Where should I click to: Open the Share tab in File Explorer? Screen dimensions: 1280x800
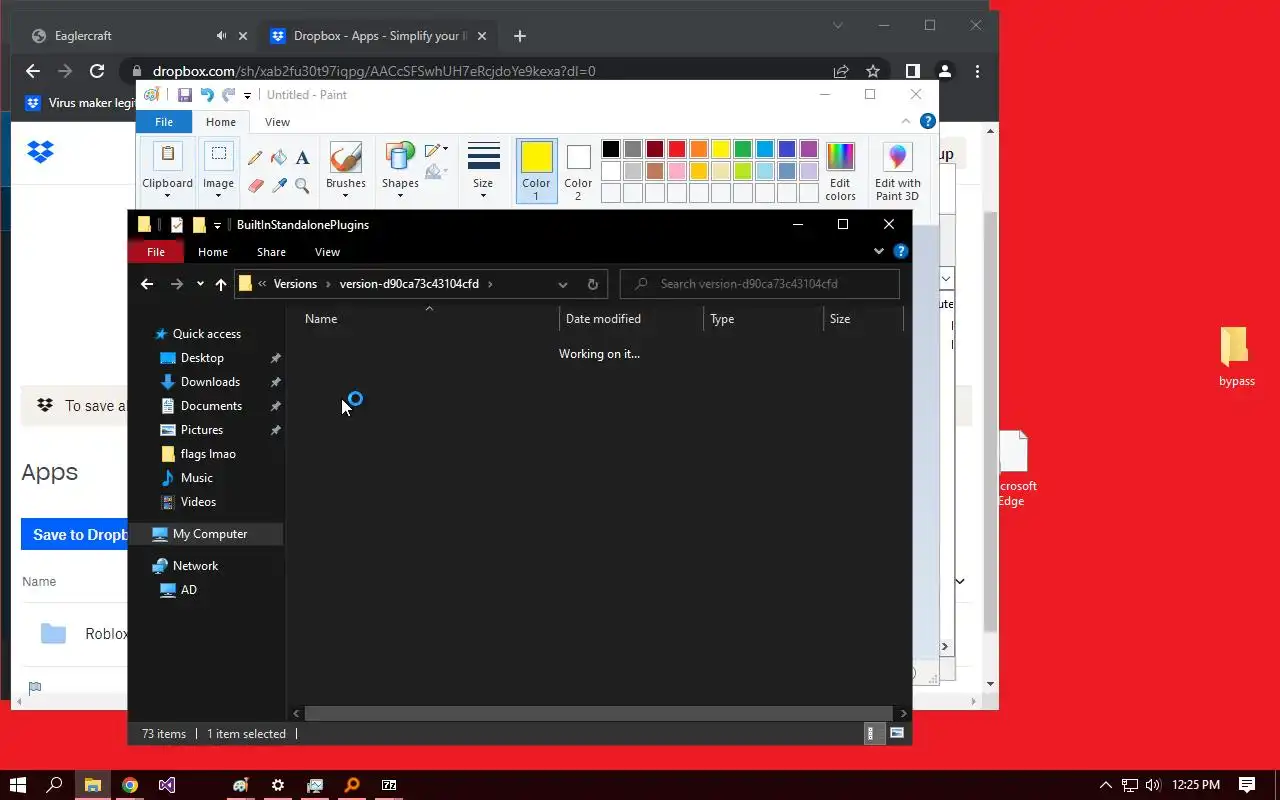(x=271, y=252)
